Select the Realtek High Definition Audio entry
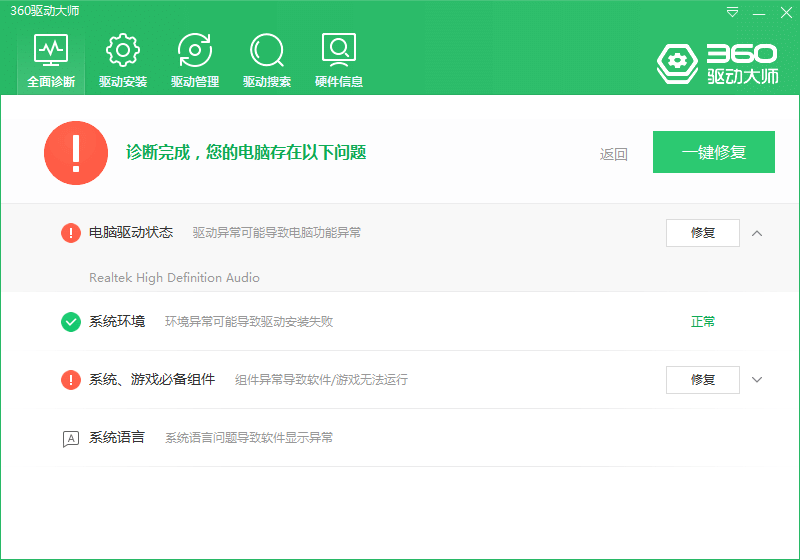Screen dimensions: 800x560 tap(174, 277)
